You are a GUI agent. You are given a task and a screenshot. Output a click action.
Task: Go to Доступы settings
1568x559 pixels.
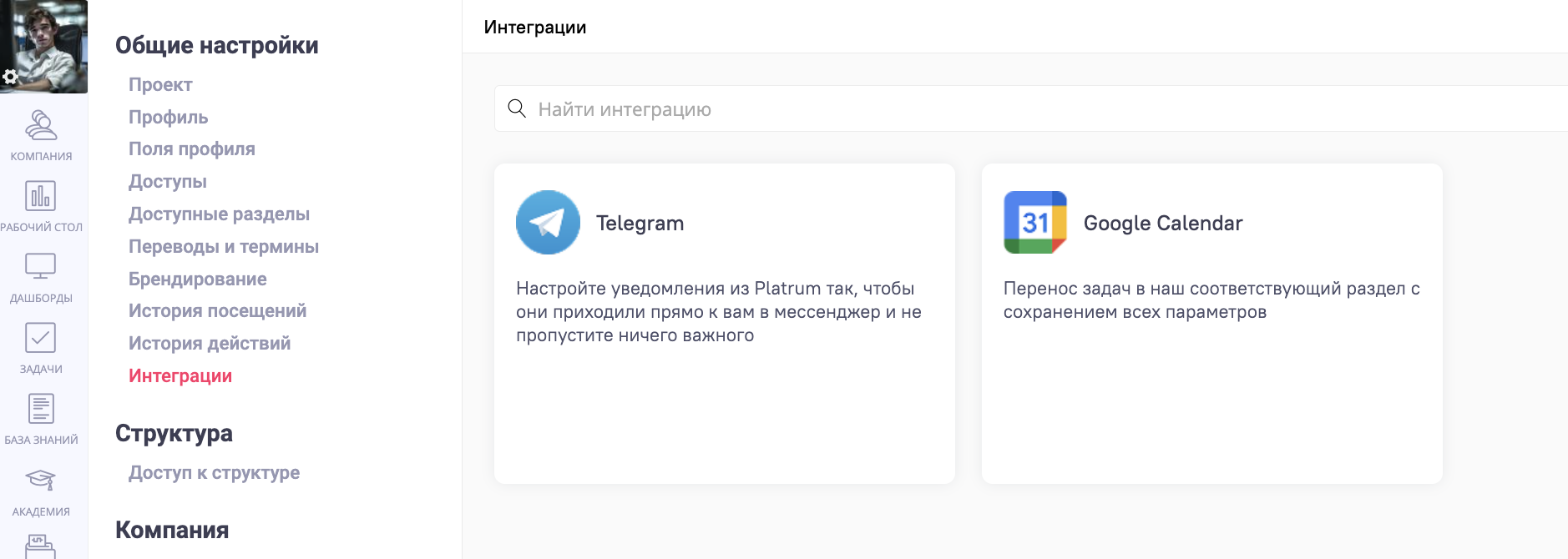pyautogui.click(x=168, y=181)
